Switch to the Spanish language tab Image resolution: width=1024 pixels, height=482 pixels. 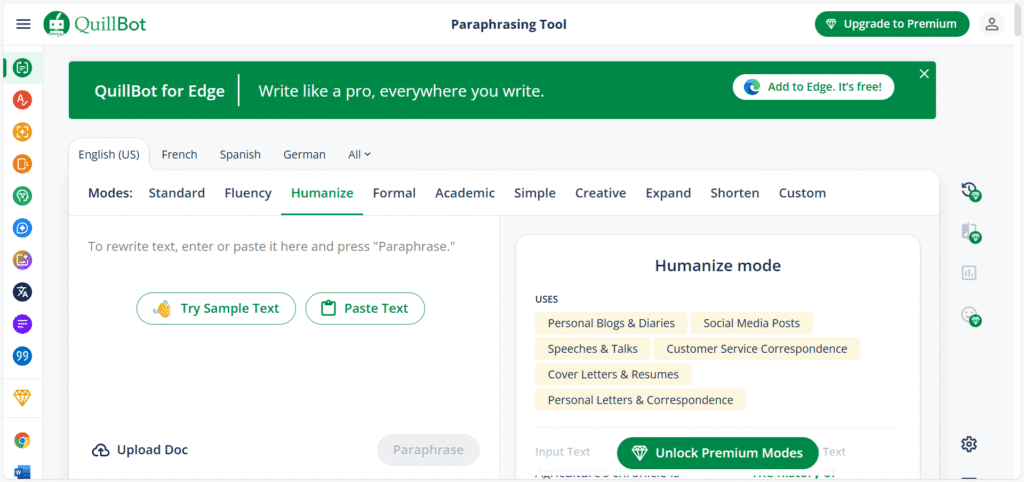[x=240, y=155]
